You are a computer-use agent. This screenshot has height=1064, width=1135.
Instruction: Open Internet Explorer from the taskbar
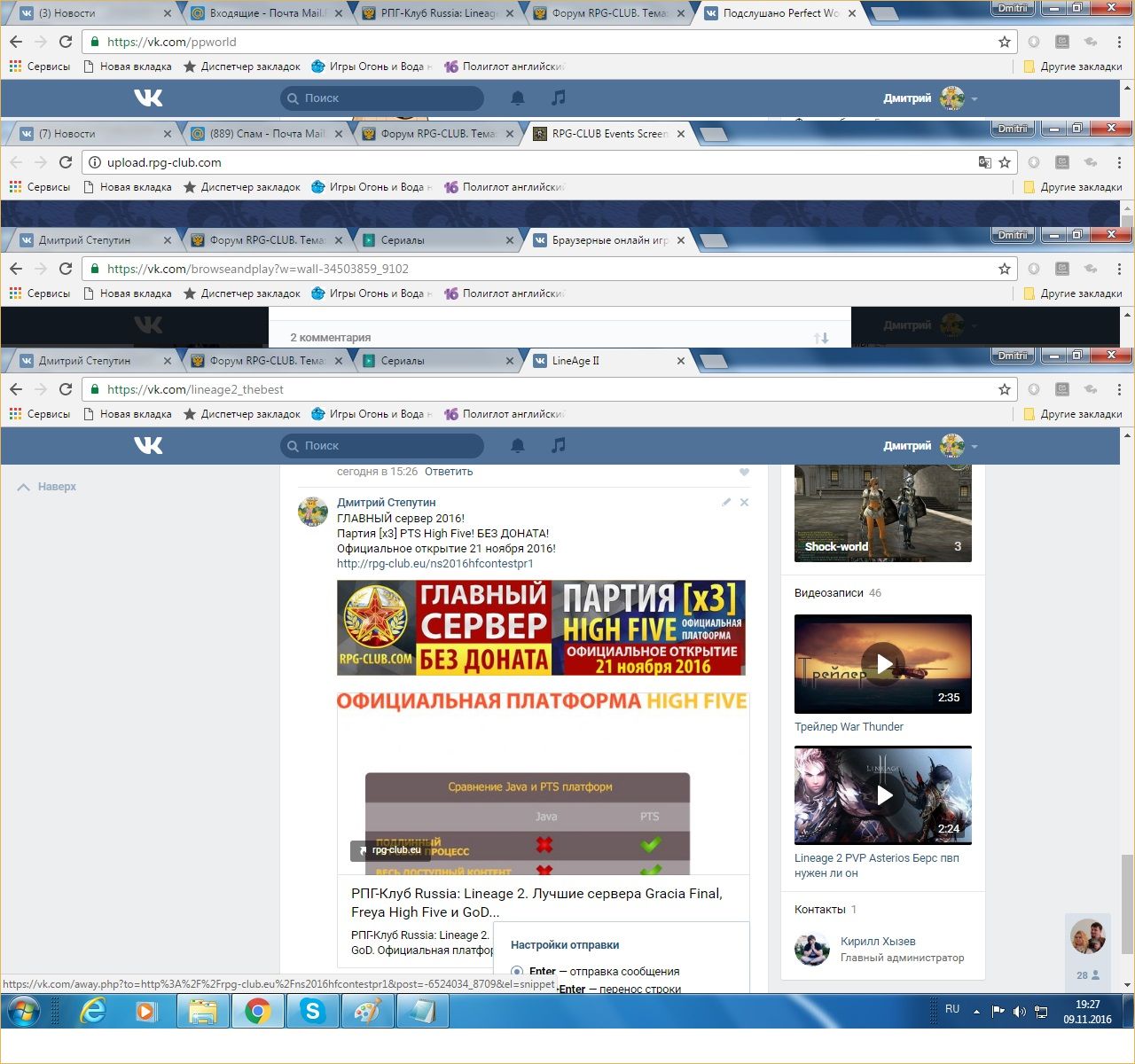click(x=93, y=1011)
